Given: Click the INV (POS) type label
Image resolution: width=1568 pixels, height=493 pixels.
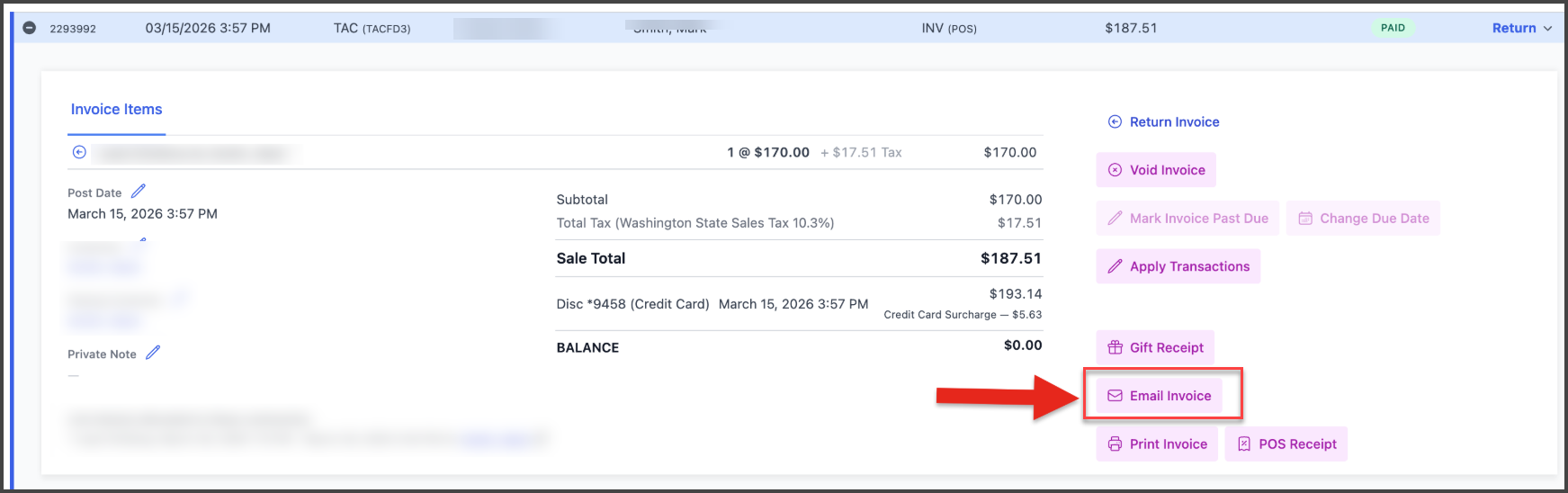Looking at the screenshot, I should (x=948, y=29).
